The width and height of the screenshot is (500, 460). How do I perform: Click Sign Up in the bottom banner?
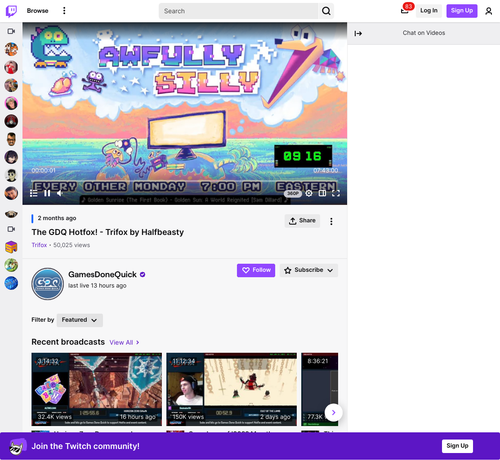pos(457,446)
